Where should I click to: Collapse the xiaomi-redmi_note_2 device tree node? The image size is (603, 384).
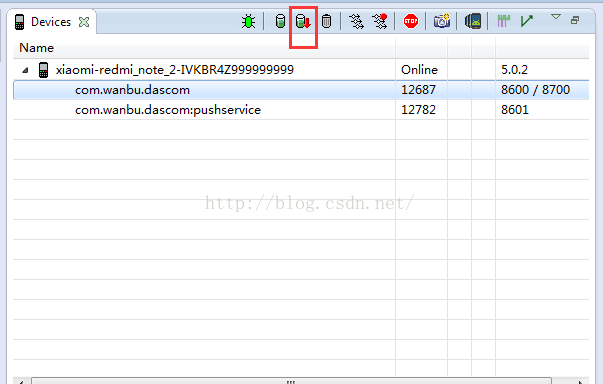point(25,70)
